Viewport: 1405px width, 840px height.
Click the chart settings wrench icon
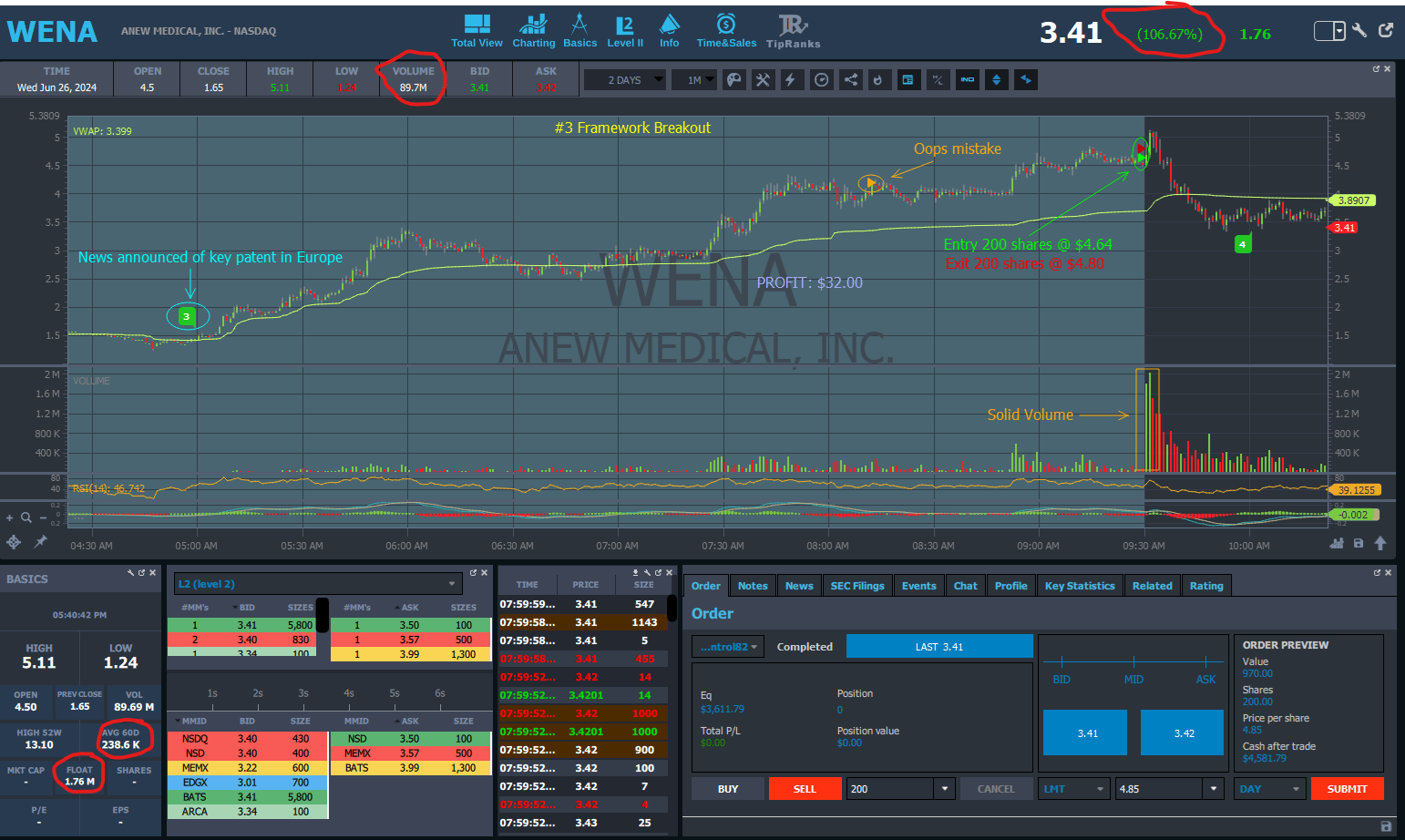[763, 80]
